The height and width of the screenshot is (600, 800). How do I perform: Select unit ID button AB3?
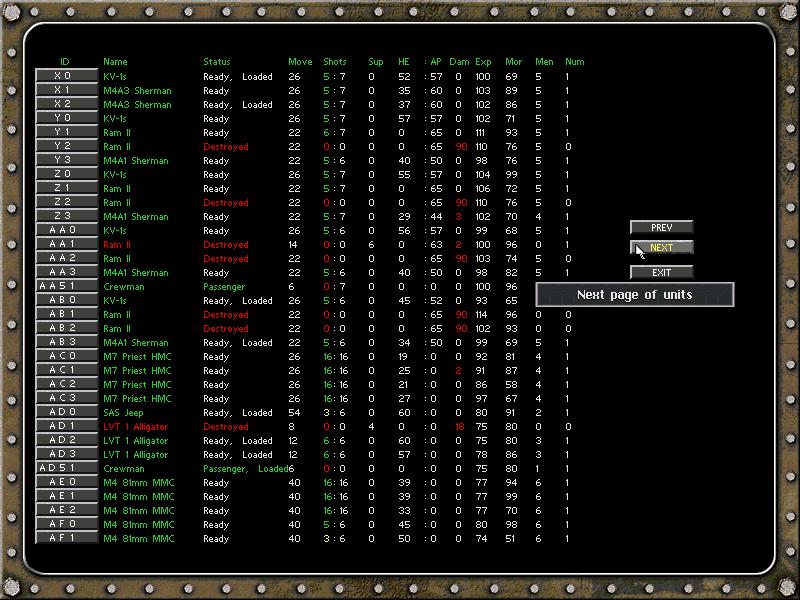point(66,342)
